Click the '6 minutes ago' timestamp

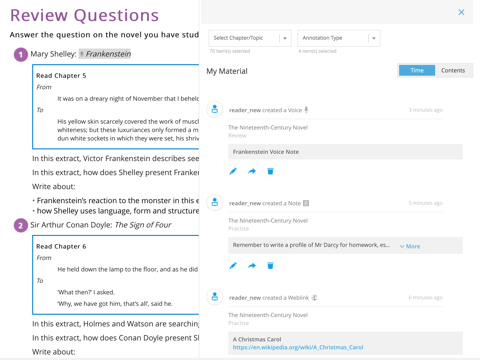click(x=426, y=297)
